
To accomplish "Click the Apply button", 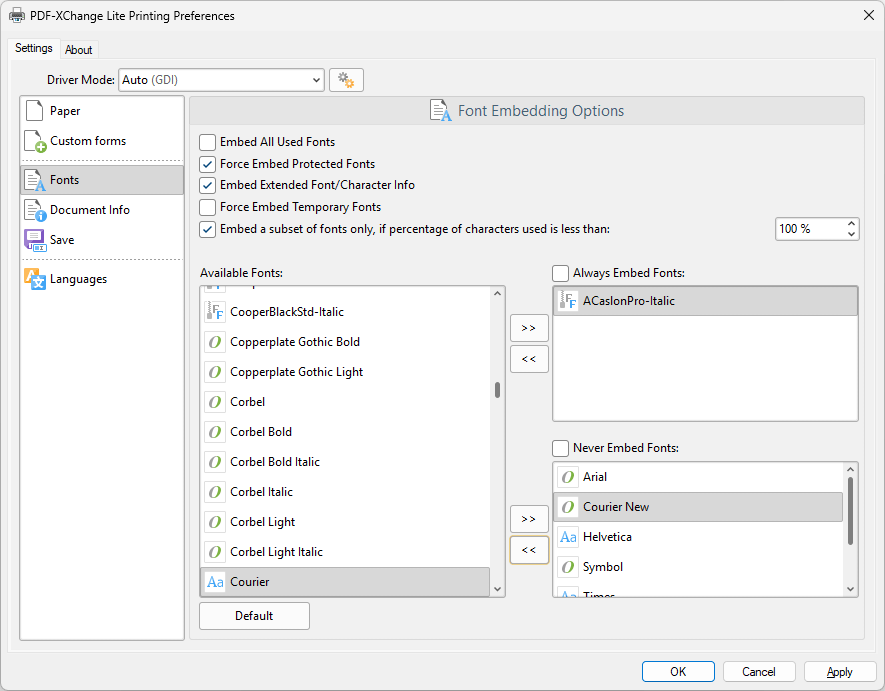I will (840, 672).
